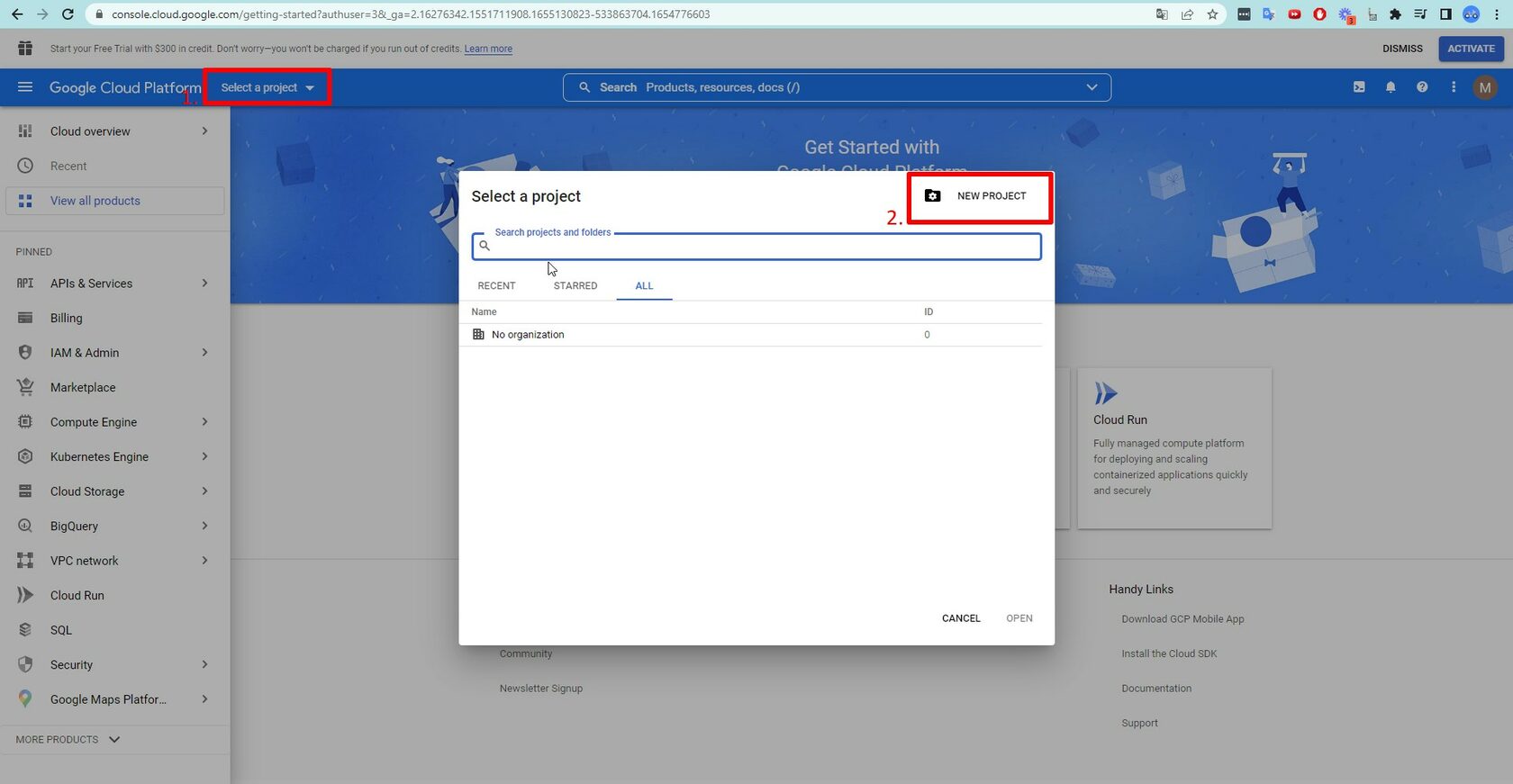This screenshot has width=1513, height=784.
Task: Open the Newsletter Signup link
Action: pyautogui.click(x=541, y=689)
